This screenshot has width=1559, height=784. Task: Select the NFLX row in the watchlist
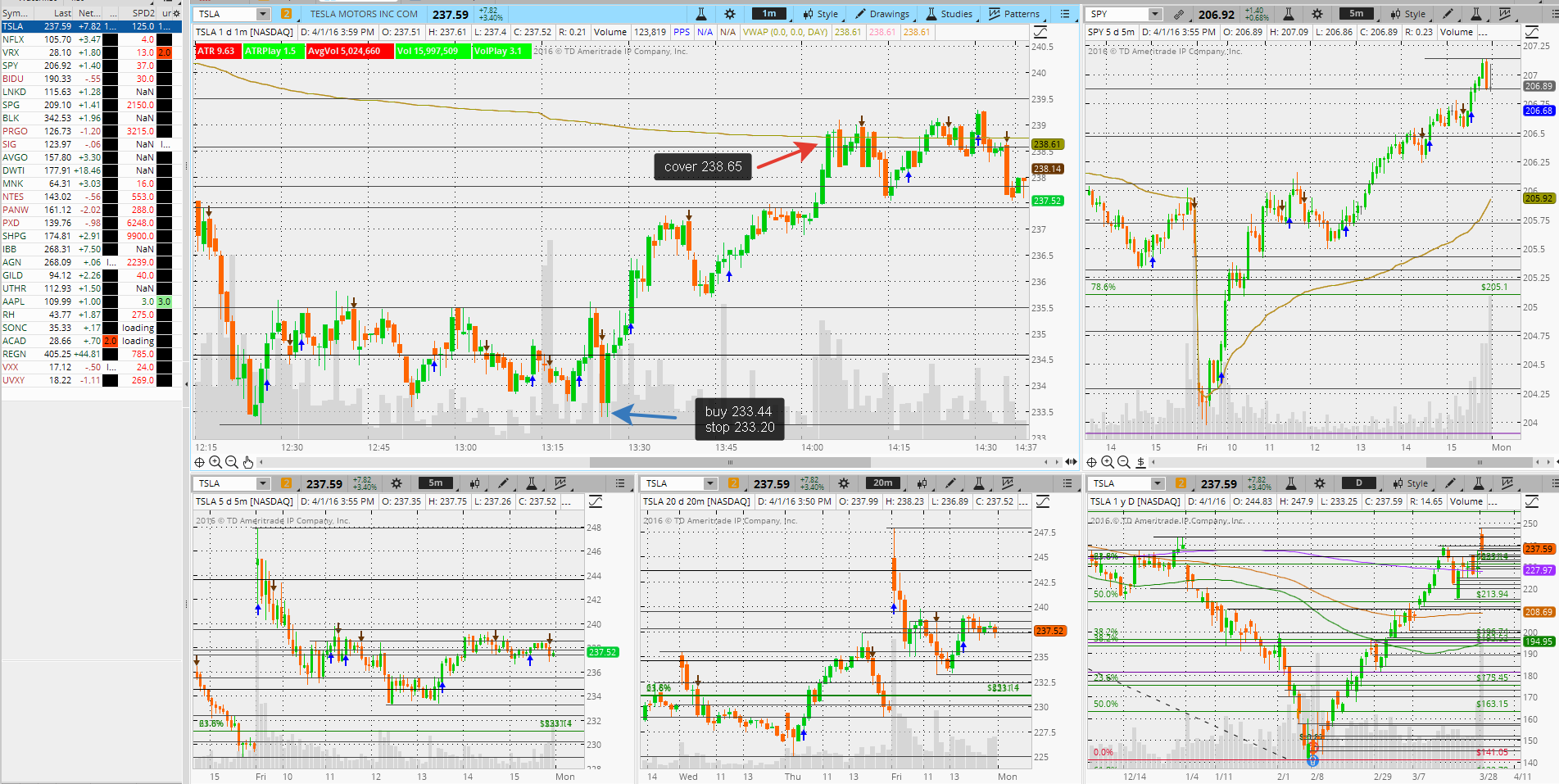tap(91, 39)
